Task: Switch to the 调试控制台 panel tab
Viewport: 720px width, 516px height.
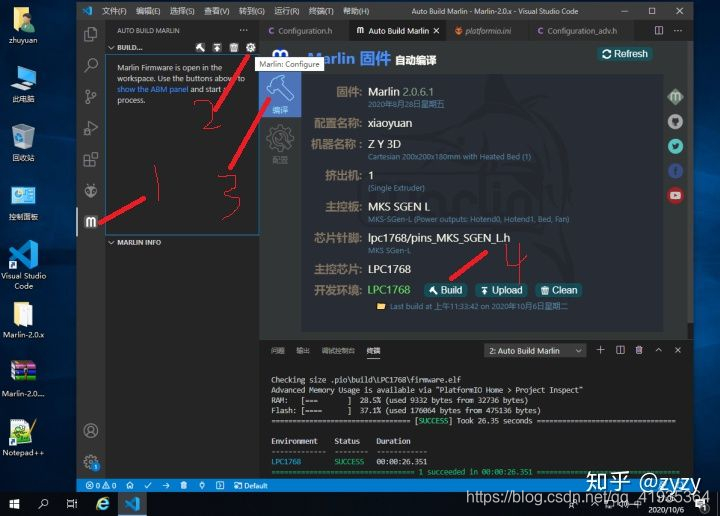Action: pyautogui.click(x=338, y=351)
